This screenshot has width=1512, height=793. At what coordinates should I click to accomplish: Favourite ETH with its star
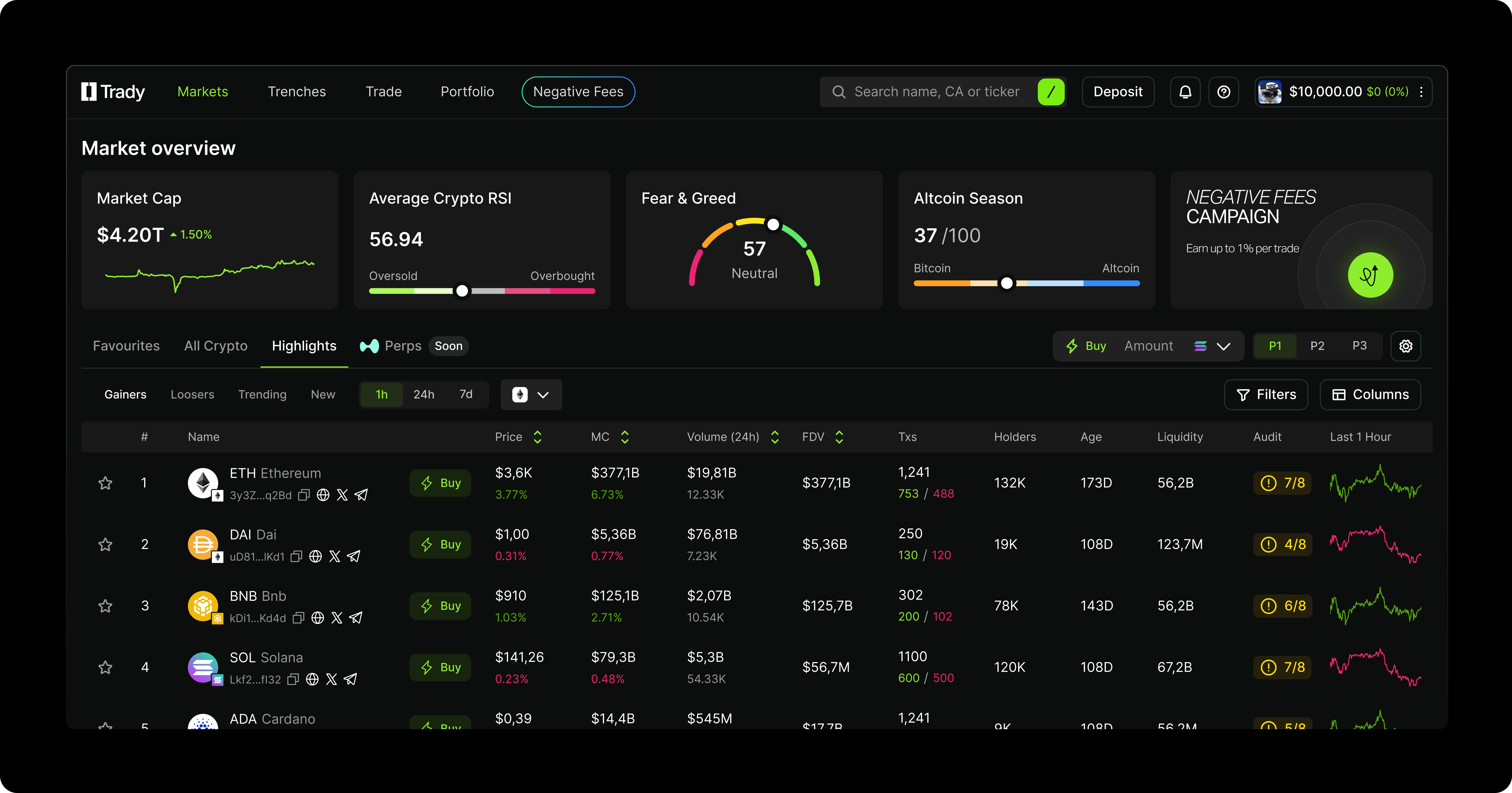coord(105,483)
